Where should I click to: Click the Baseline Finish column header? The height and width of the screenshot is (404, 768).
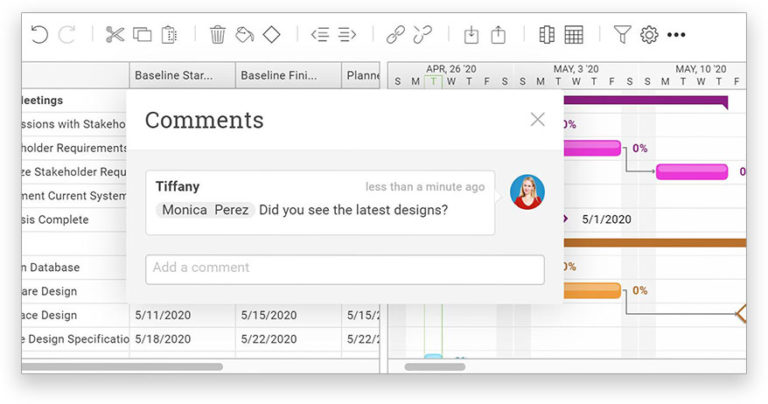(287, 75)
